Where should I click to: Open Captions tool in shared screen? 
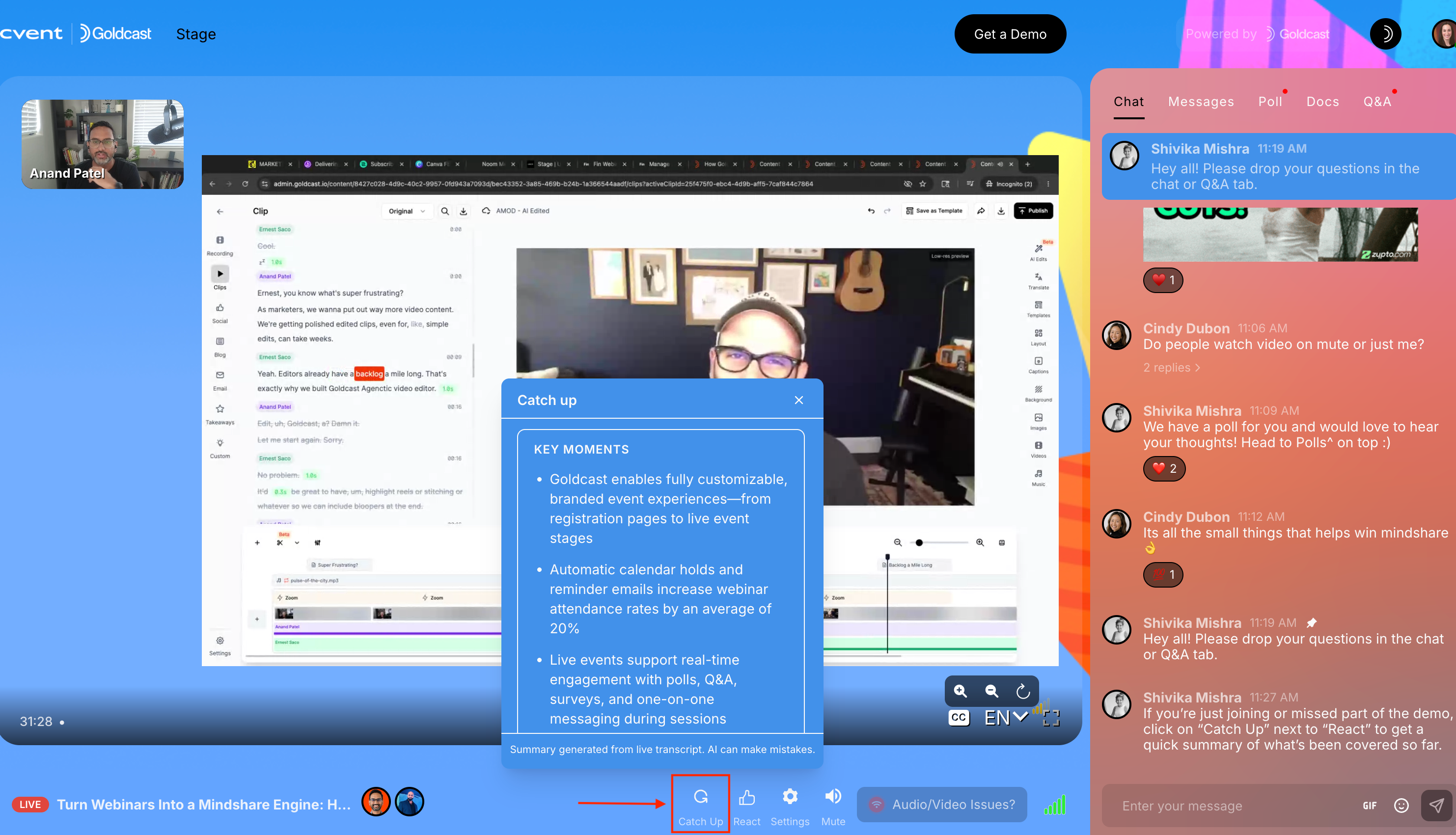pos(1039,365)
